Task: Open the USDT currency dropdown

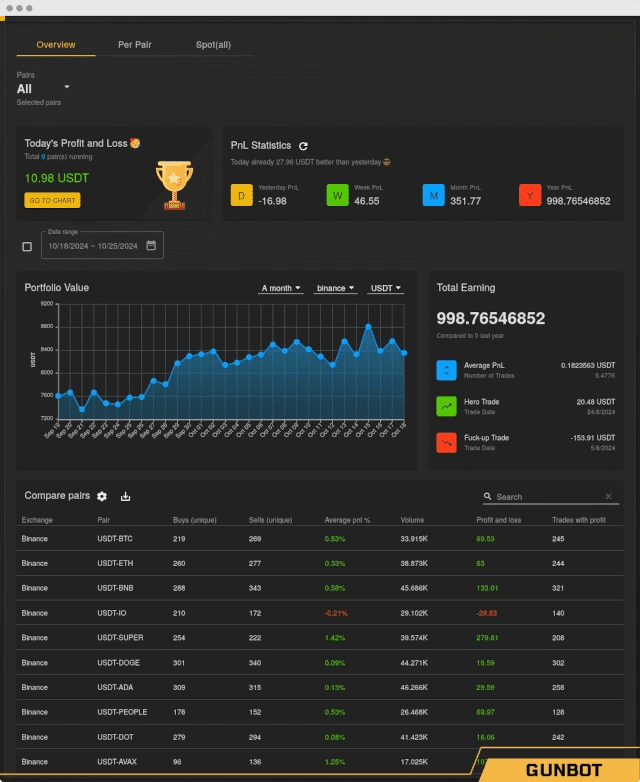Action: coord(385,288)
